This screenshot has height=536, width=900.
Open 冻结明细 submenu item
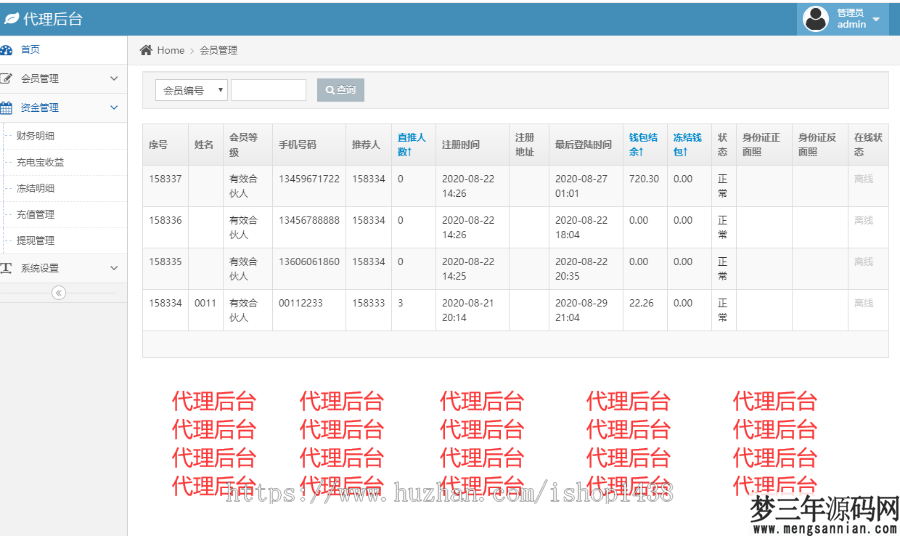36,188
